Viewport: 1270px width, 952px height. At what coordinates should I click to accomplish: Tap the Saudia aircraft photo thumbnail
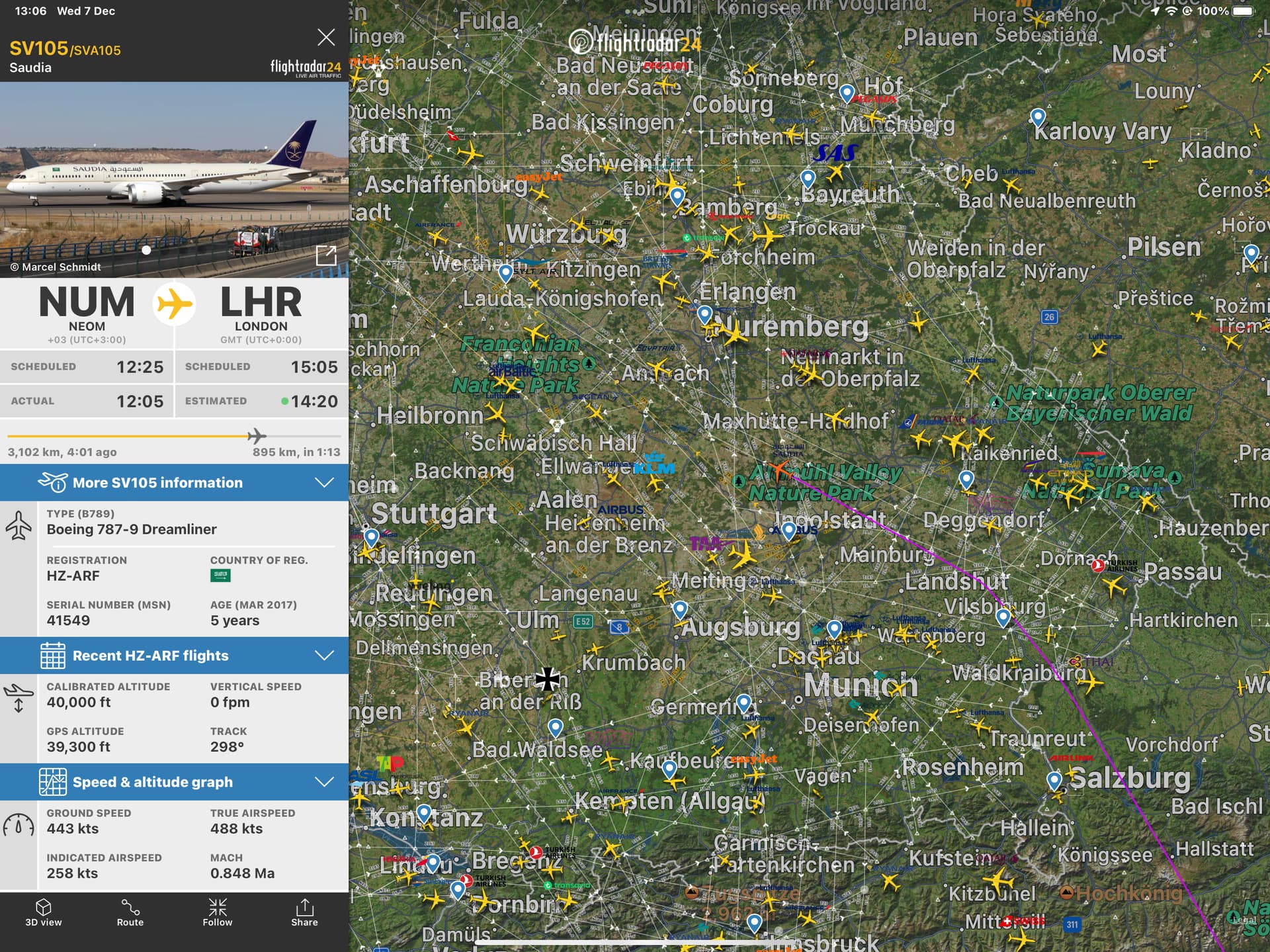coord(174,179)
